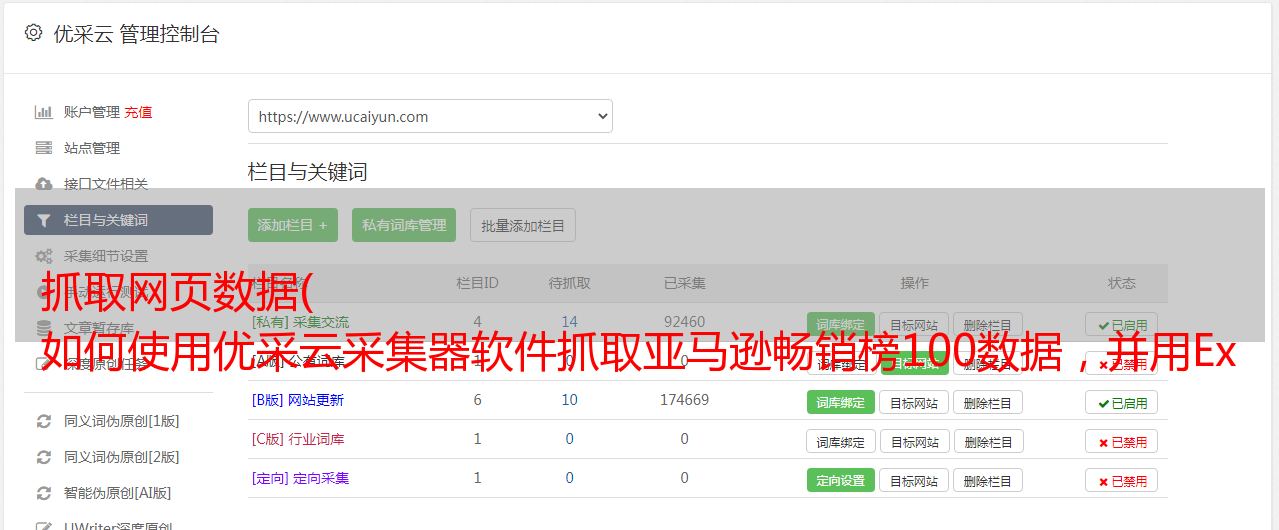This screenshot has height=530, width=1279.
Task: Click the gear icon beside 优采云 管理控制台
Action: click(x=34, y=33)
